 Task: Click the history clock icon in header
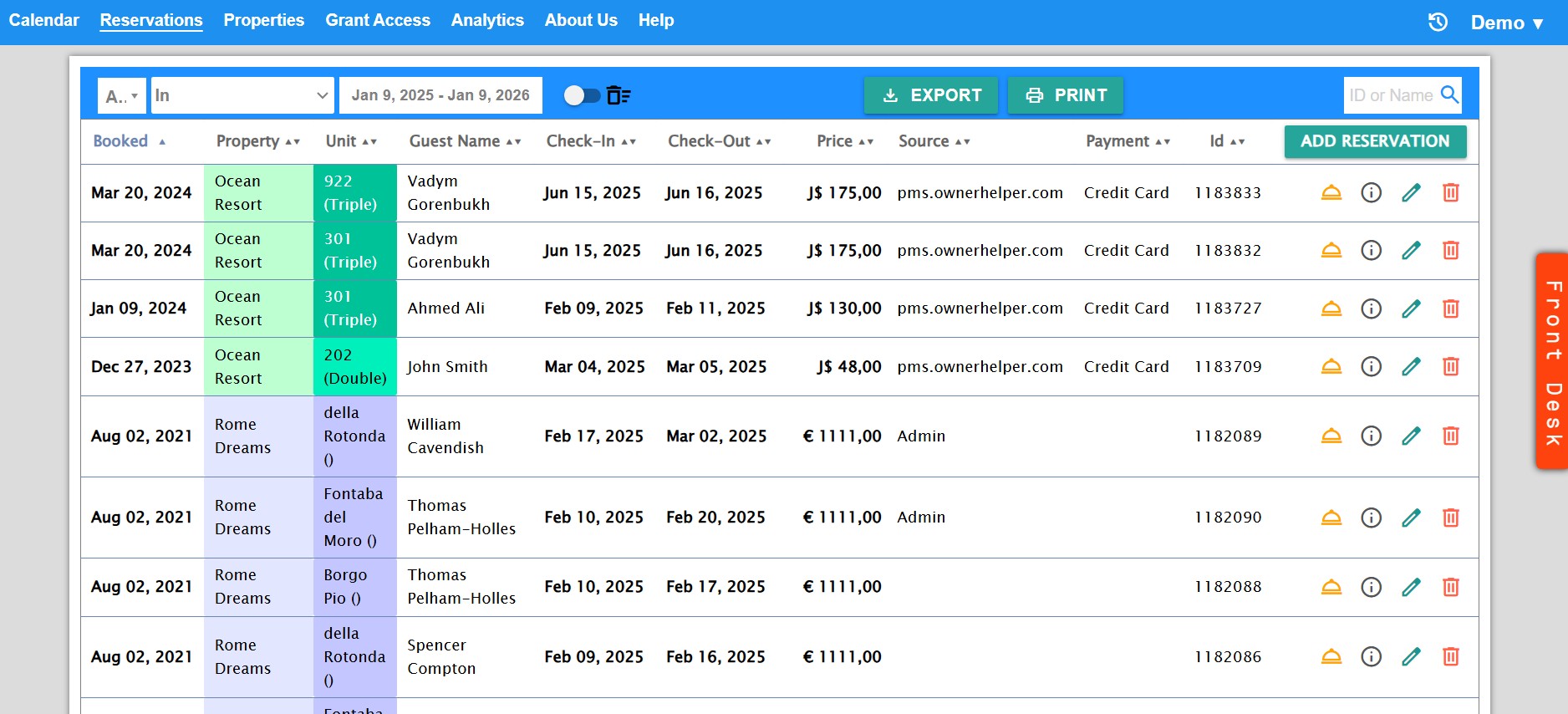(x=1438, y=23)
